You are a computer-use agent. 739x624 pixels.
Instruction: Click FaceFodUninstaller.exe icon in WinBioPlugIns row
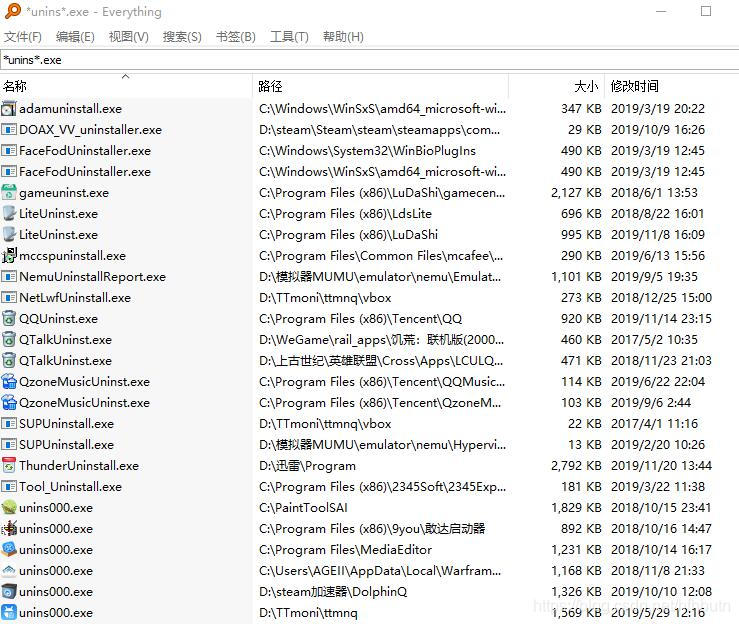[x=8, y=151]
